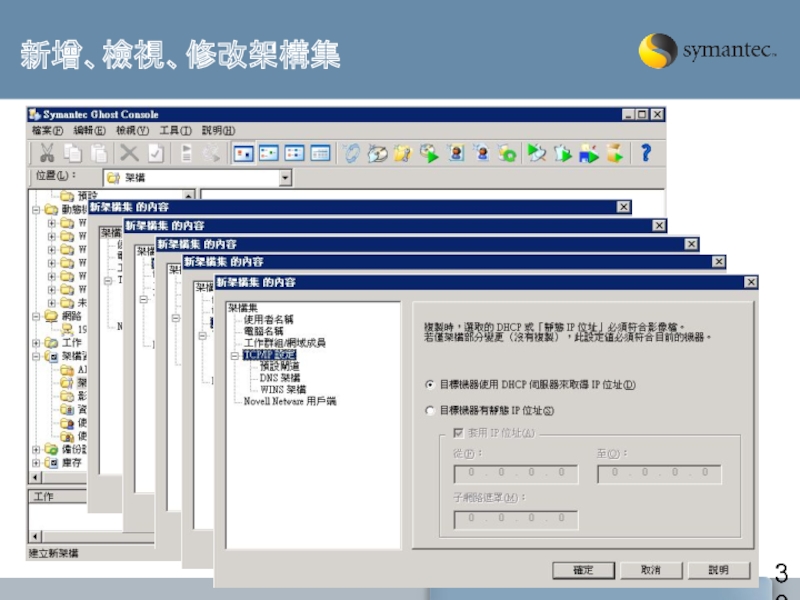
Task: Click the folder with wand toolbar icon
Action: pyautogui.click(x=403, y=153)
